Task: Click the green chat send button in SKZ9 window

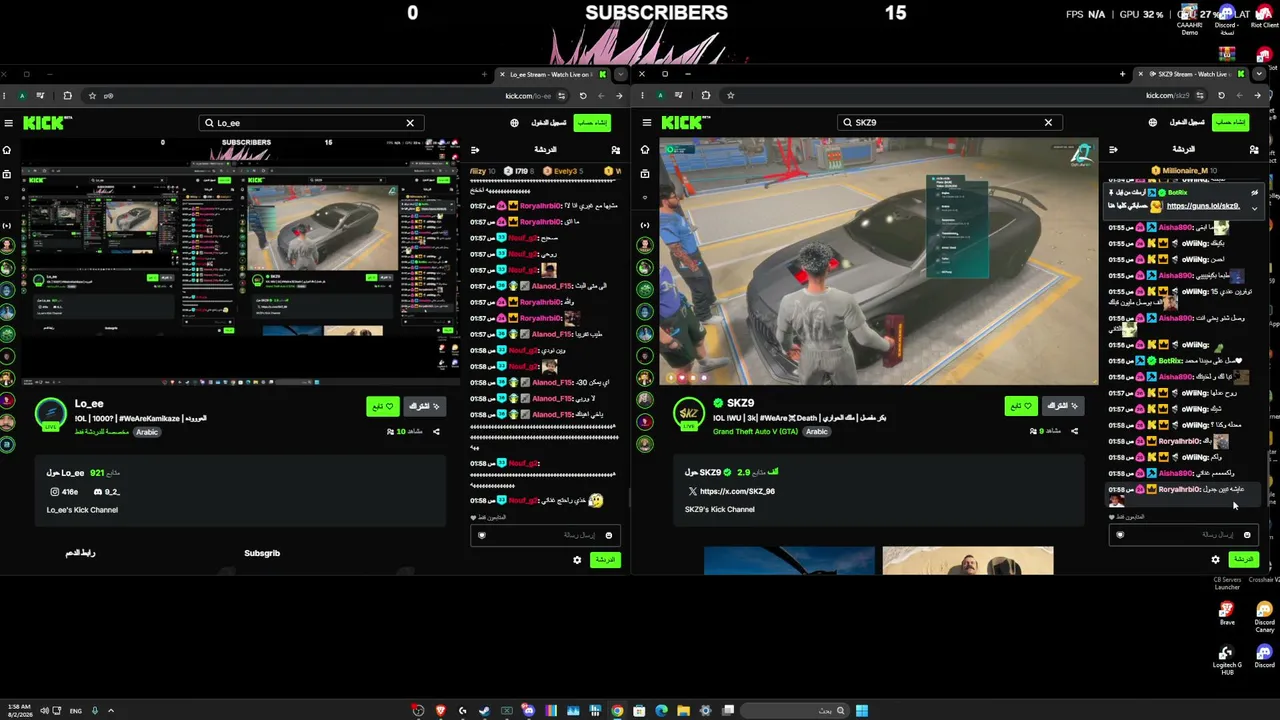Action: [x=1244, y=560]
